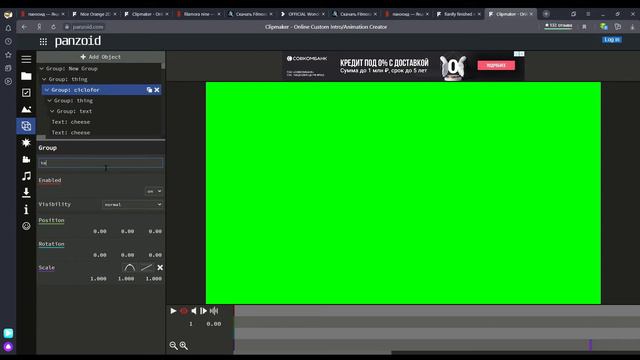This screenshot has height=360, width=640.
Task: Open the info panel icon
Action: 26,209
